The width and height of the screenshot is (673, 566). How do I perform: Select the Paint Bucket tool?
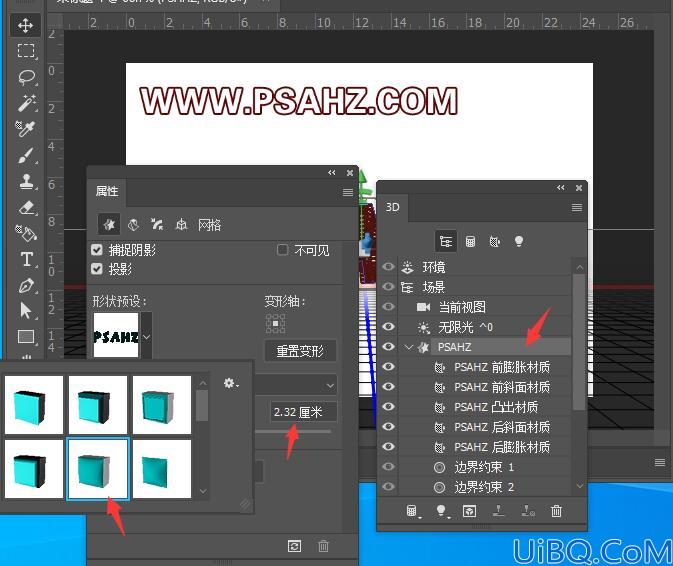(x=26, y=233)
